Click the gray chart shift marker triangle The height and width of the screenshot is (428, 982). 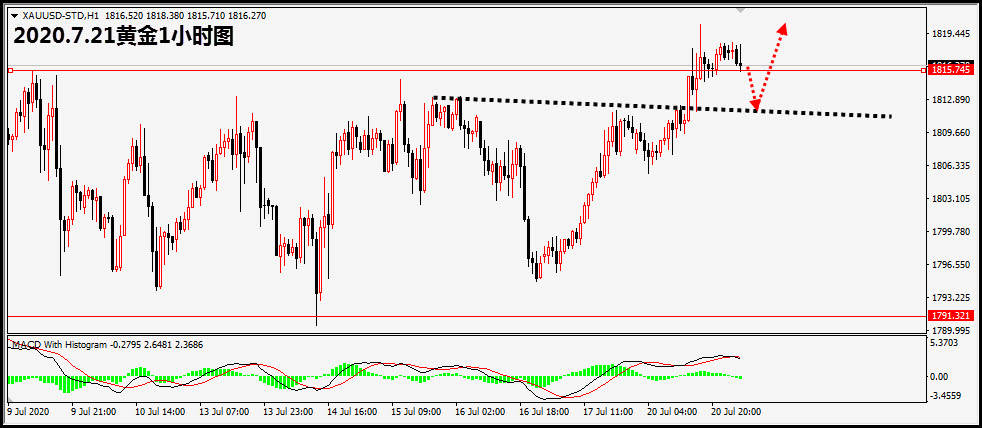[x=741, y=9]
